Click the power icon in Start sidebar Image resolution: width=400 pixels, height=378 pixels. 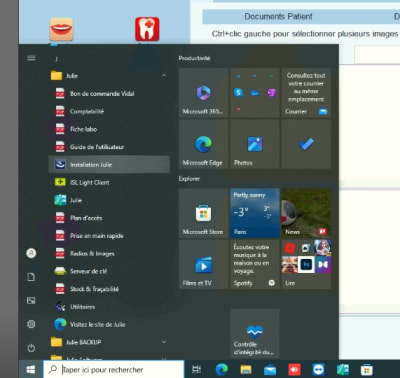[x=31, y=348]
